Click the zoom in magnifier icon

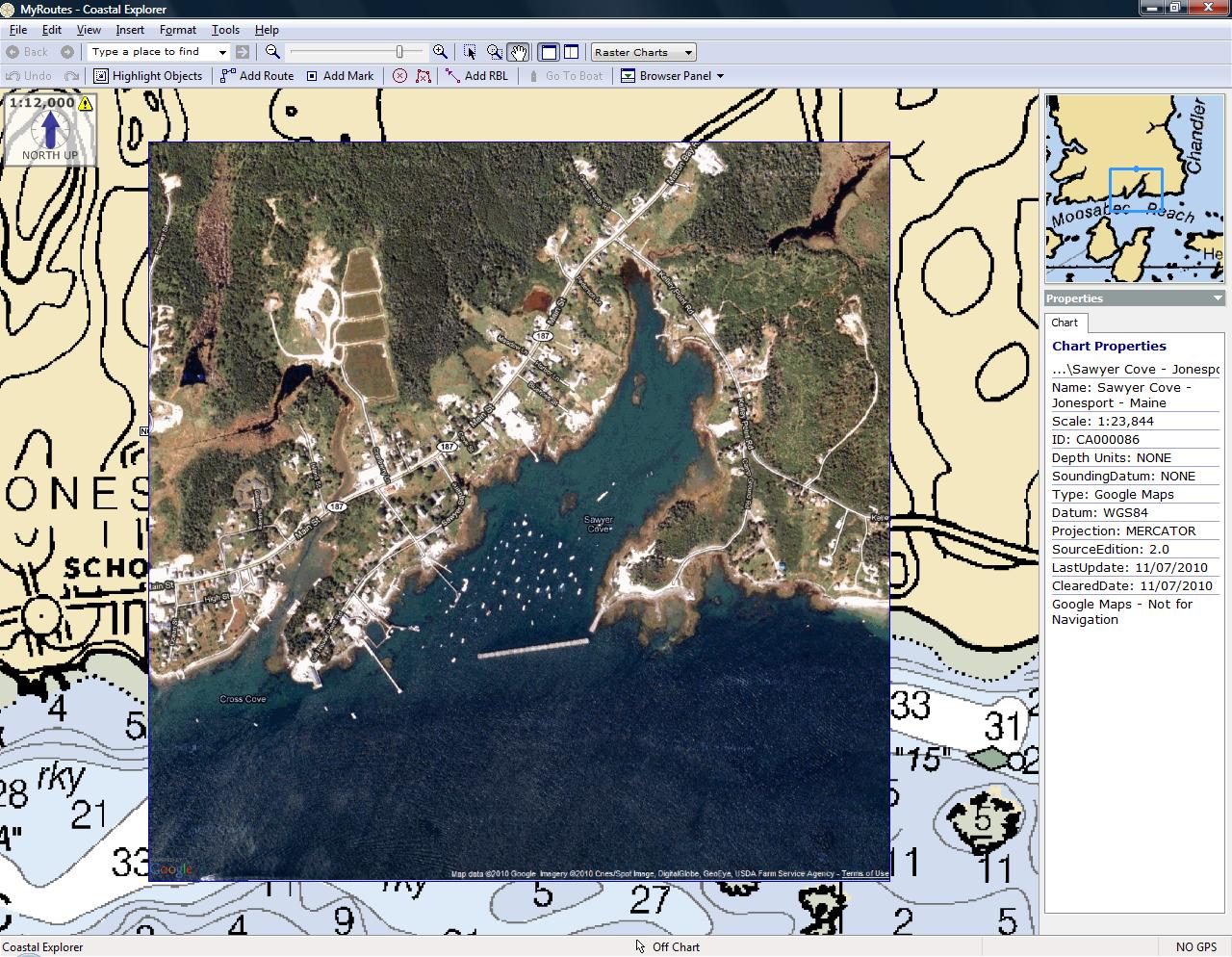[440, 52]
